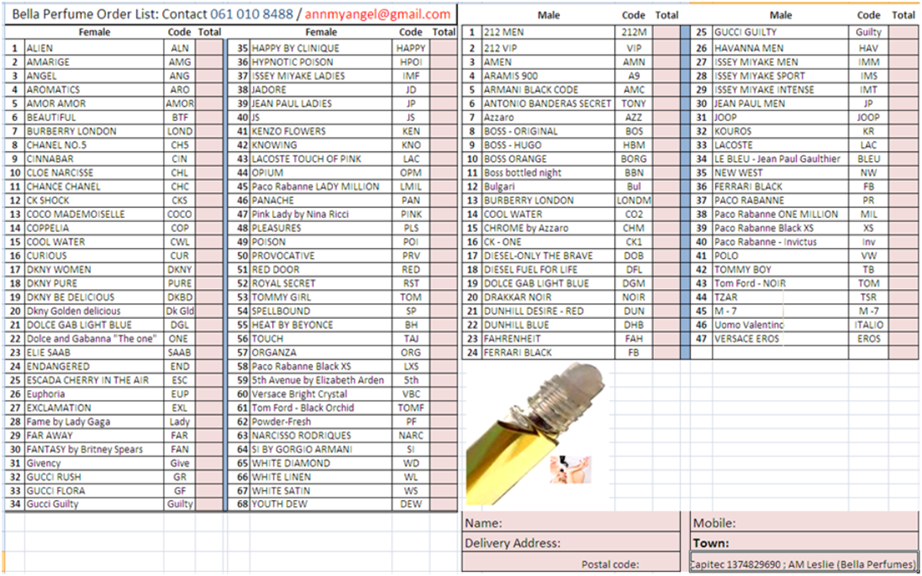The height and width of the screenshot is (576, 922).
Task: Click the NARC code cell
Action: point(410,436)
